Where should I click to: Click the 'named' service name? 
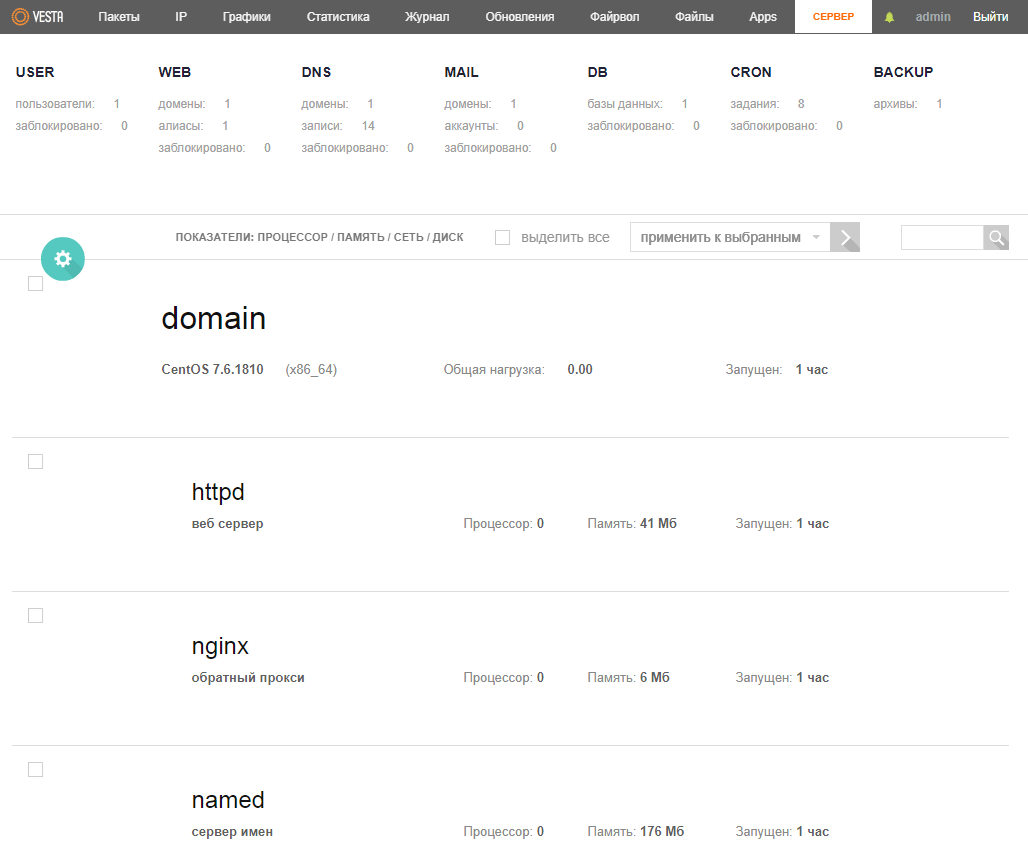click(x=228, y=800)
